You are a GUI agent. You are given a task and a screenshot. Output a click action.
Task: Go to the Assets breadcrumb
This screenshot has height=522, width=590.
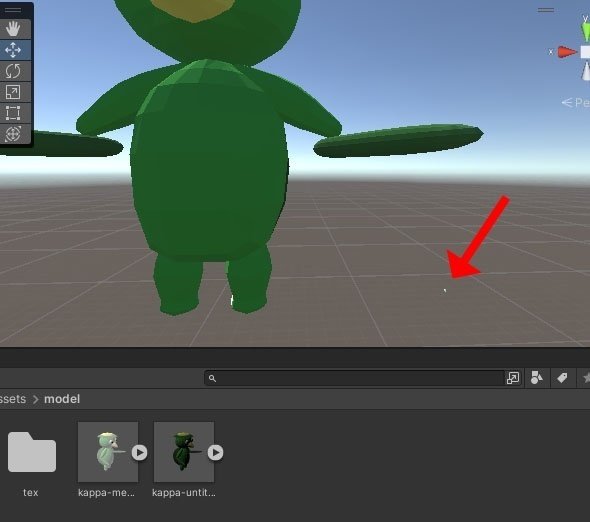[12, 399]
